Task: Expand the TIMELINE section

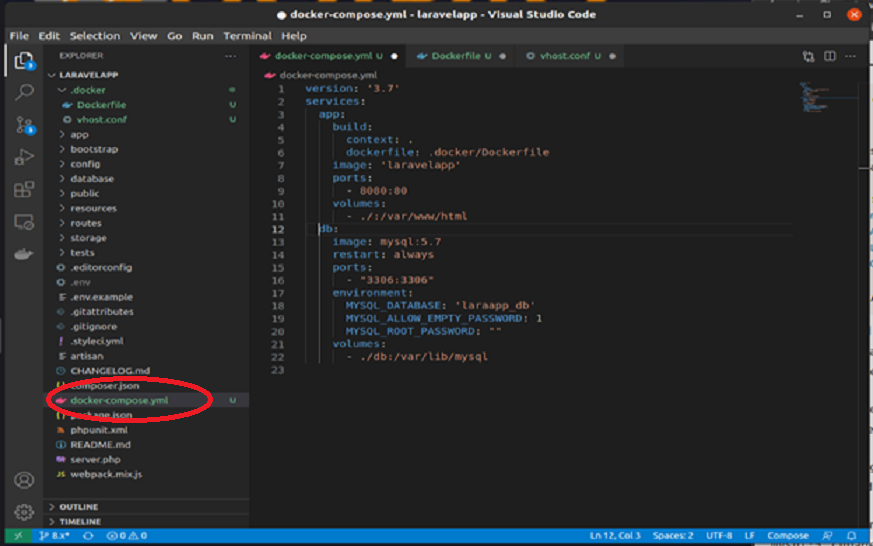Action: click(146, 522)
